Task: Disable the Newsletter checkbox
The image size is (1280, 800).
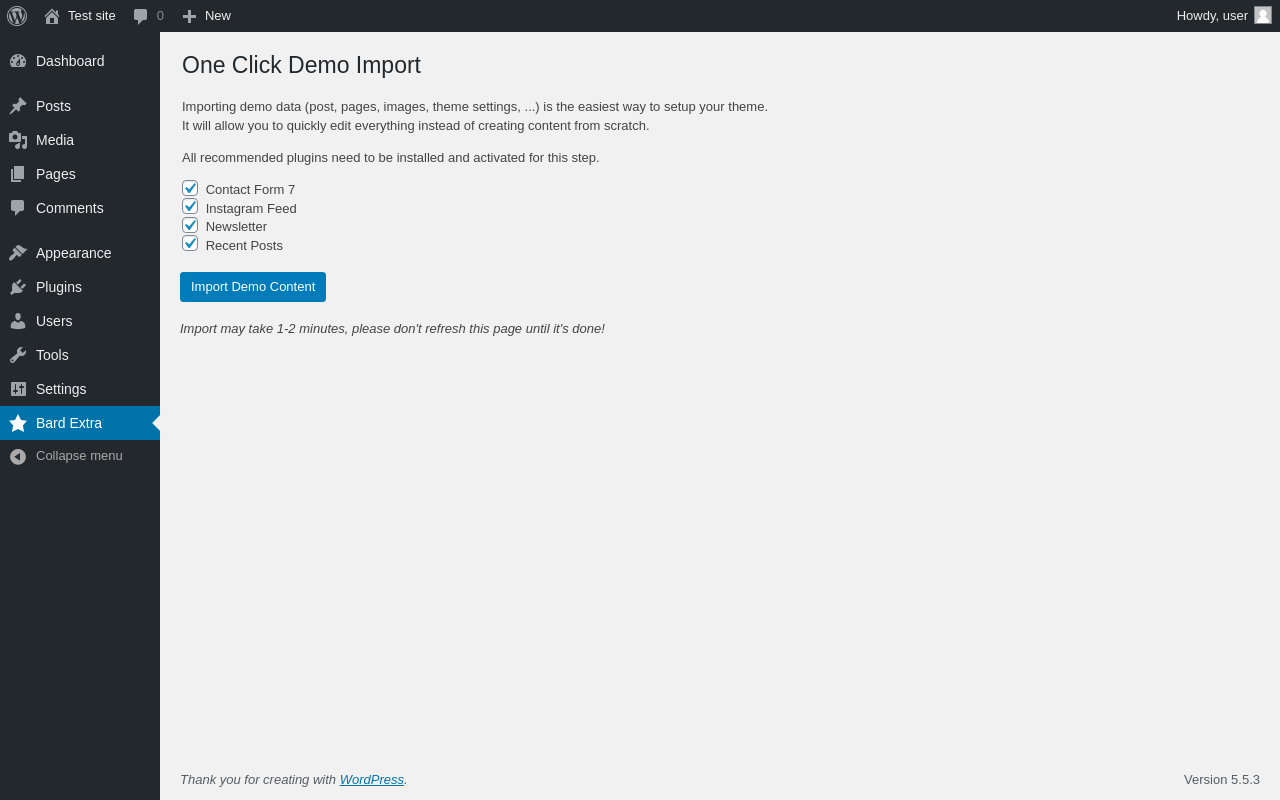Action: [x=190, y=225]
